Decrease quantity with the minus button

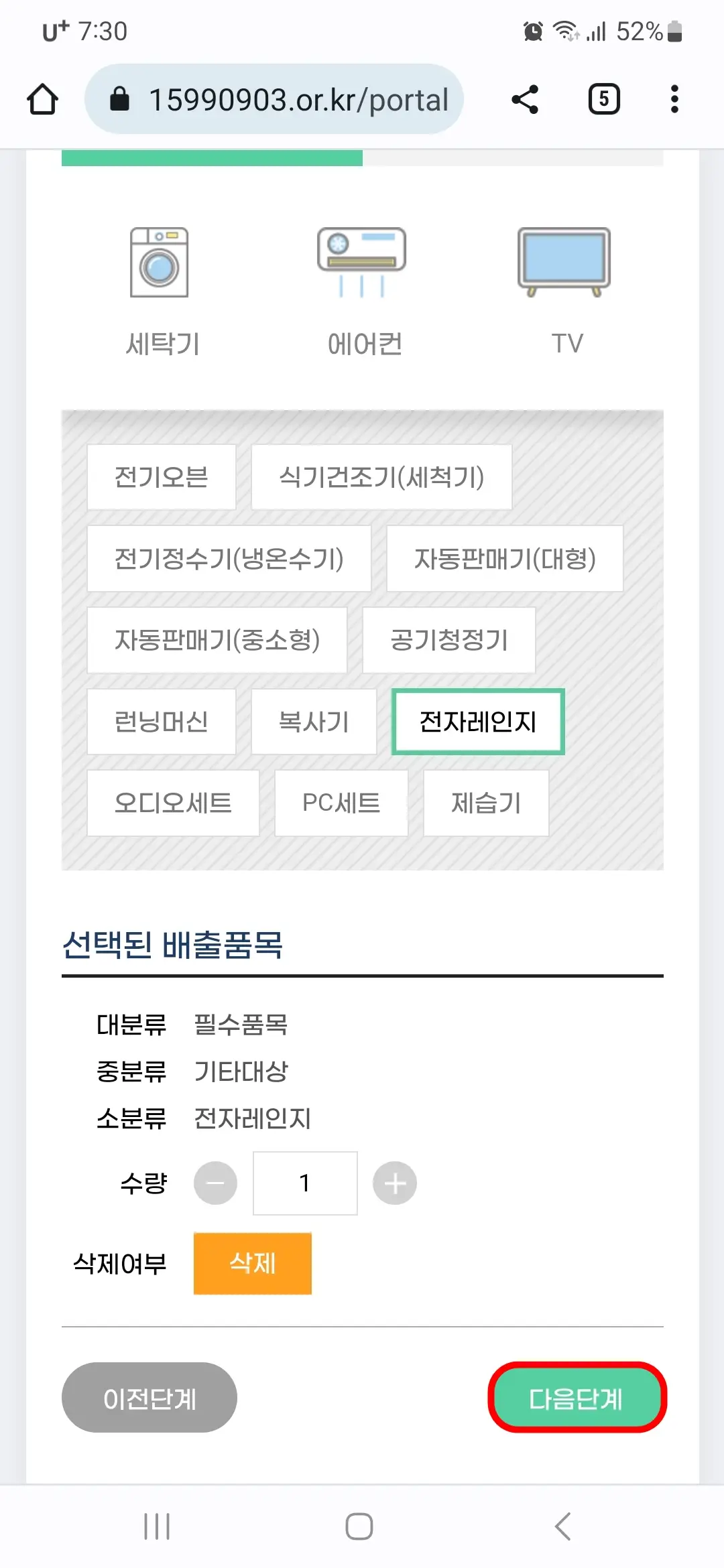pos(215,1182)
